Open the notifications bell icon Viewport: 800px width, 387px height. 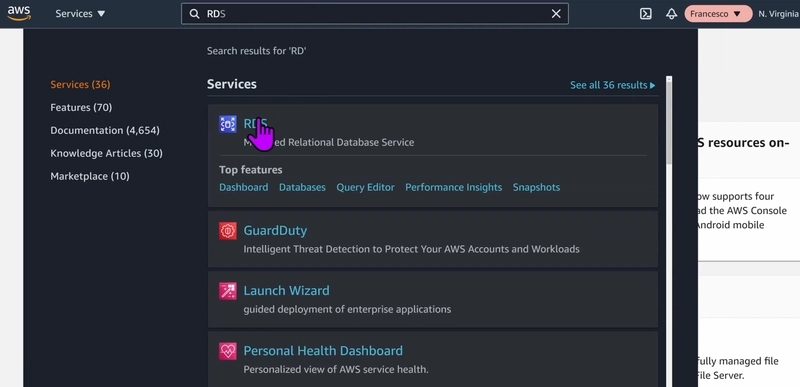[671, 14]
